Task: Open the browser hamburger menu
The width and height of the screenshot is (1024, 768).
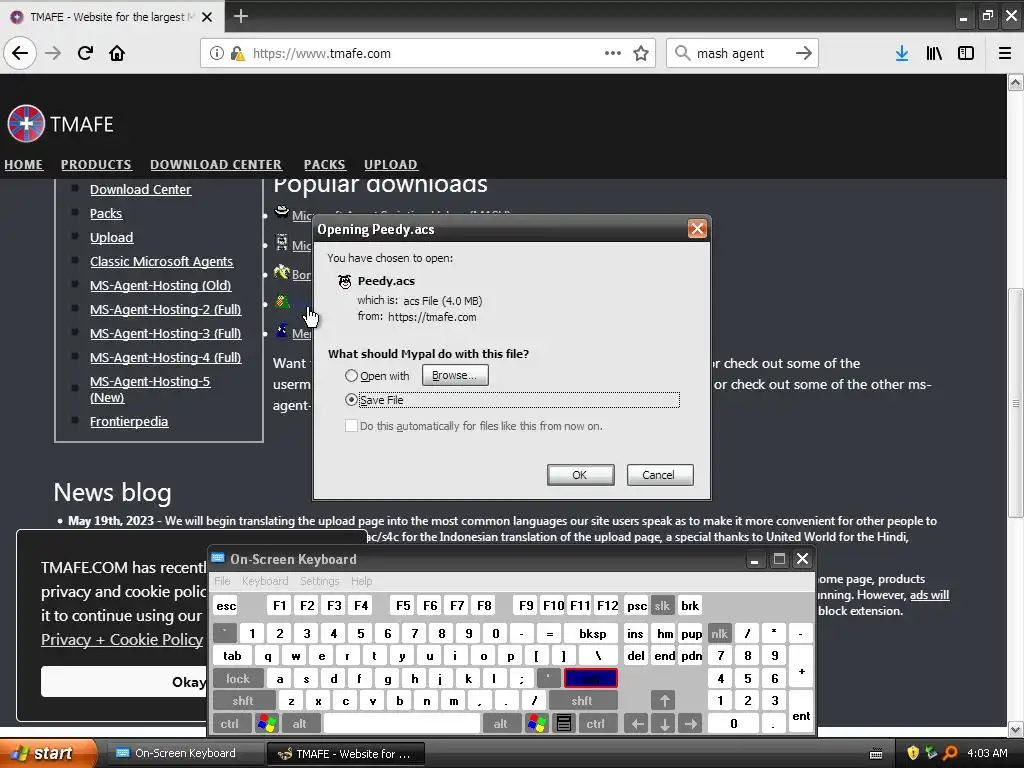Action: pos(1005,53)
